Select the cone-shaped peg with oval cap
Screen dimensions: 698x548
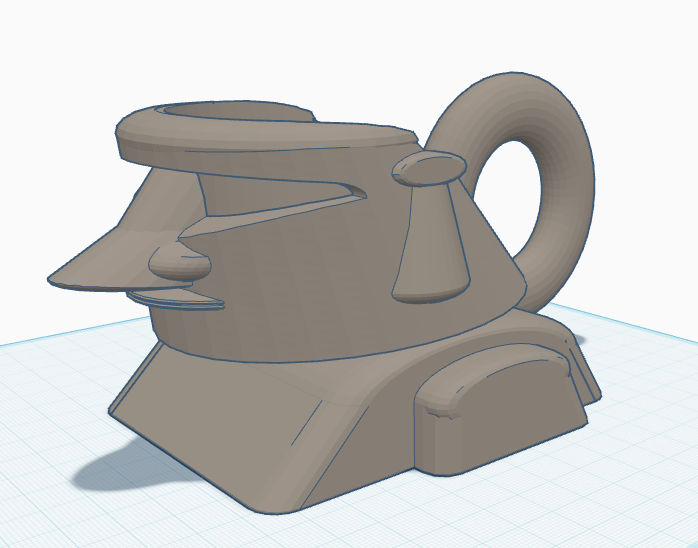[431, 227]
